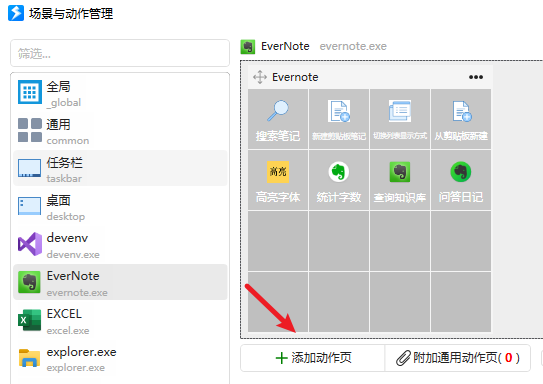
Task: Open the three-dot menu of Evernote page
Action: pos(476,77)
